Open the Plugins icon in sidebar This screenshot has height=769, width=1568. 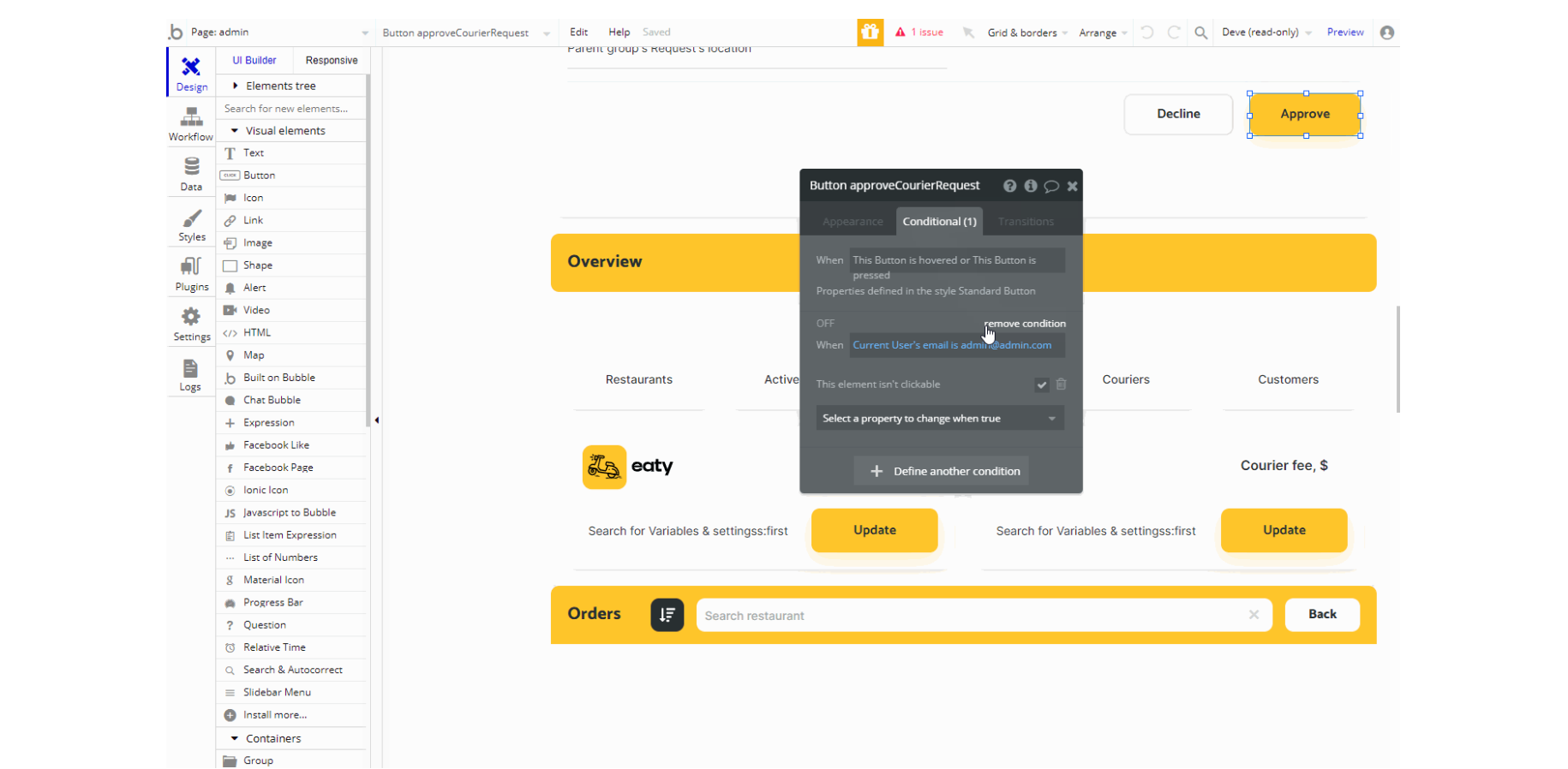pos(191,266)
